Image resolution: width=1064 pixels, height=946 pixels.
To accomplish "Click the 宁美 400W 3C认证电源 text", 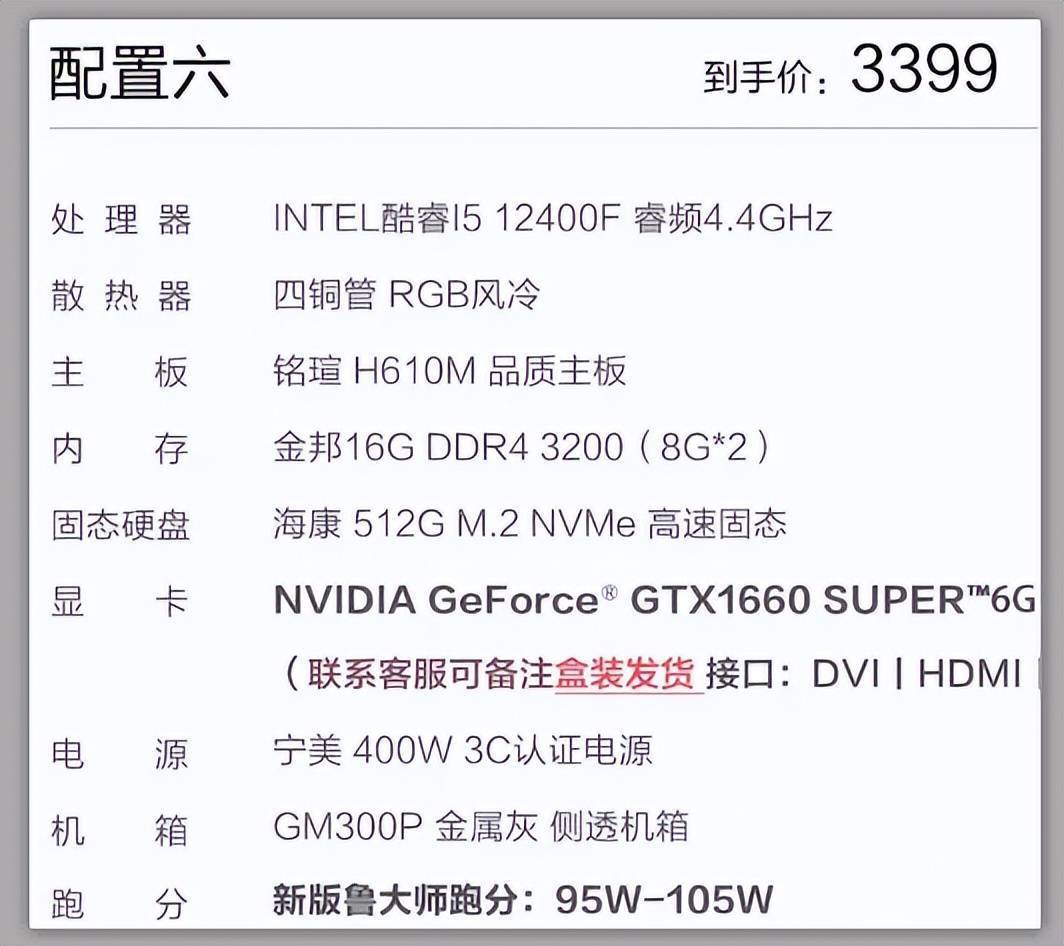I will pyautogui.click(x=463, y=751).
